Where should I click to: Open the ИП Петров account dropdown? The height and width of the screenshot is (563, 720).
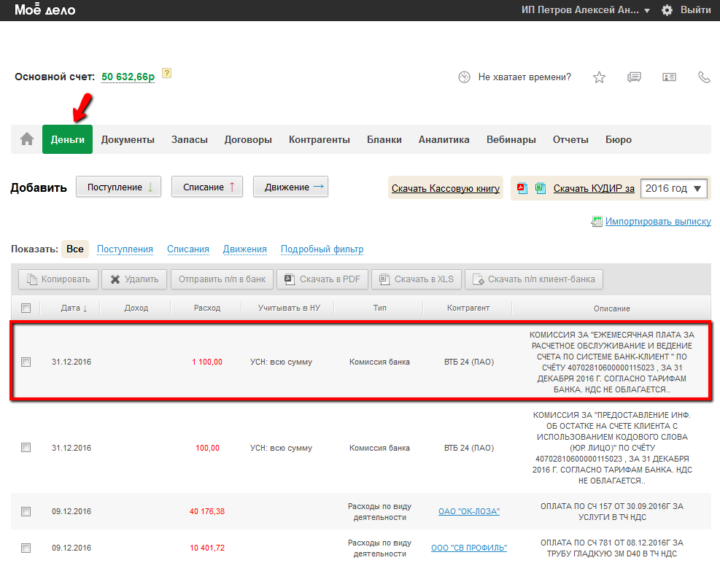click(586, 10)
